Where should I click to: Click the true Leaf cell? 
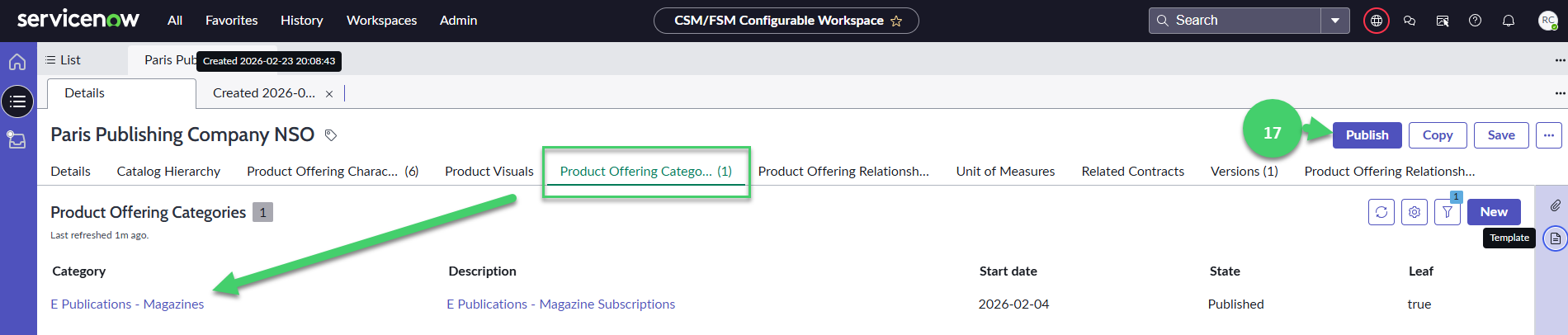pos(1419,304)
